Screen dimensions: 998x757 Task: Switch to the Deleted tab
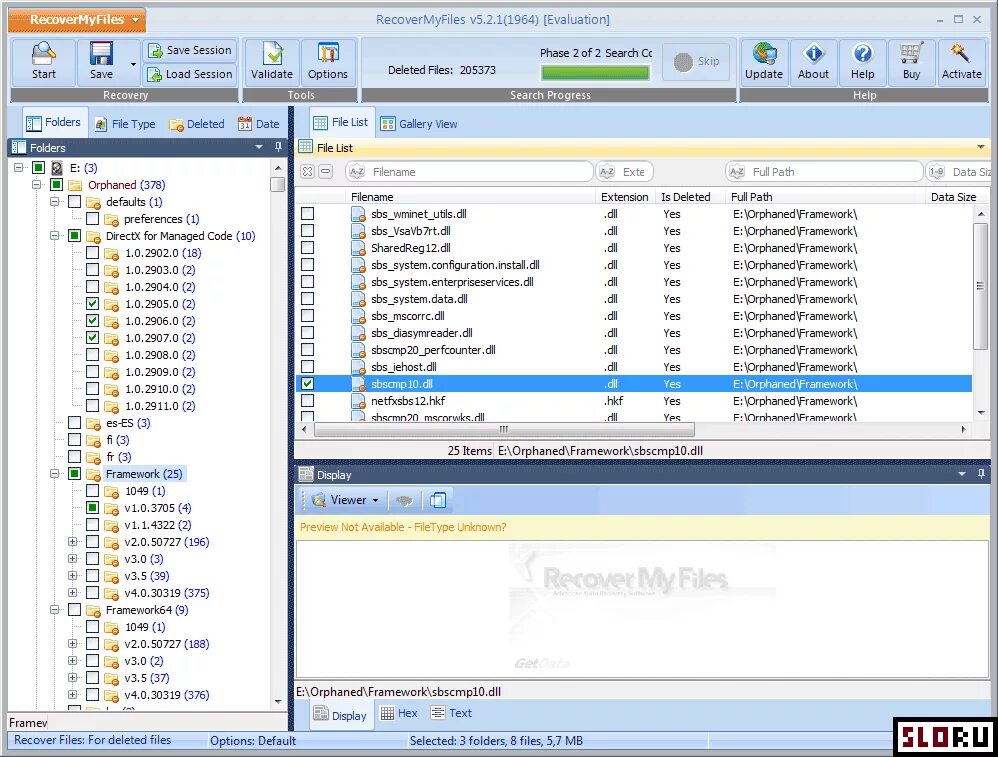tap(197, 124)
